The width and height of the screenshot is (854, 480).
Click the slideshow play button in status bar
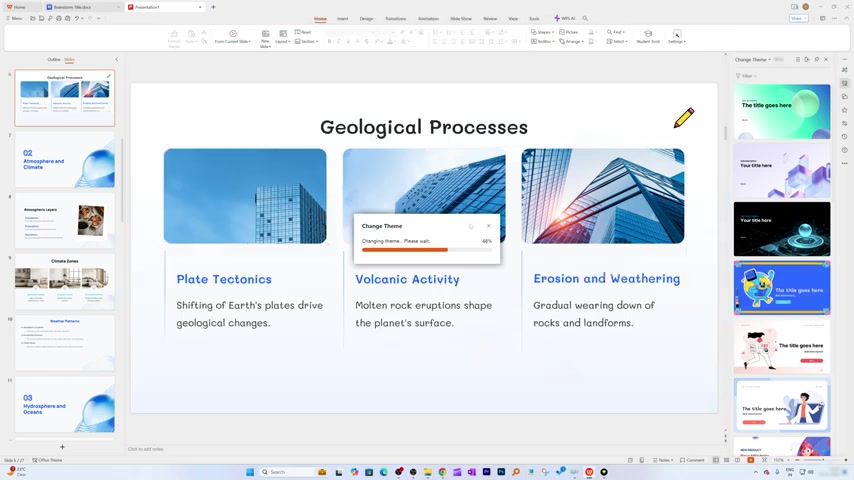(751, 460)
